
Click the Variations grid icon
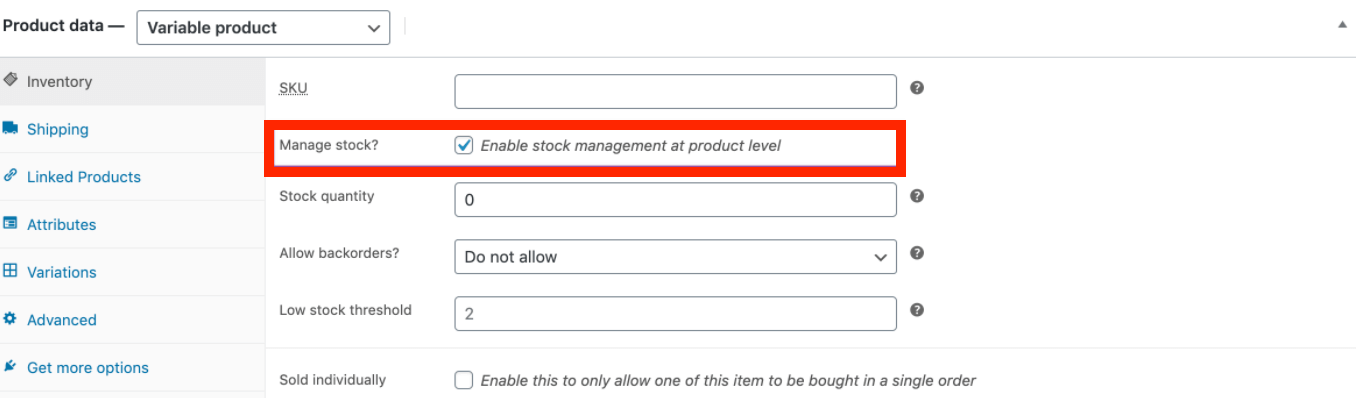(10, 271)
